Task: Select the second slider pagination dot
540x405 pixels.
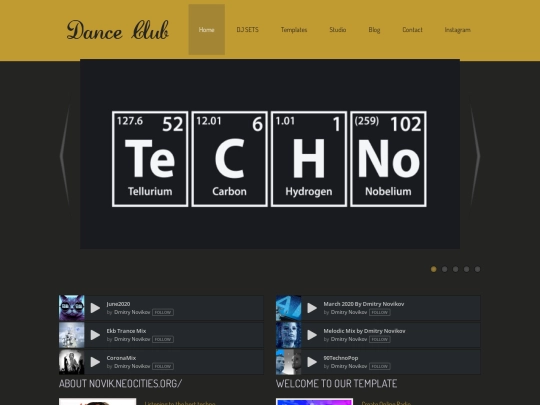Action: pyautogui.click(x=445, y=269)
